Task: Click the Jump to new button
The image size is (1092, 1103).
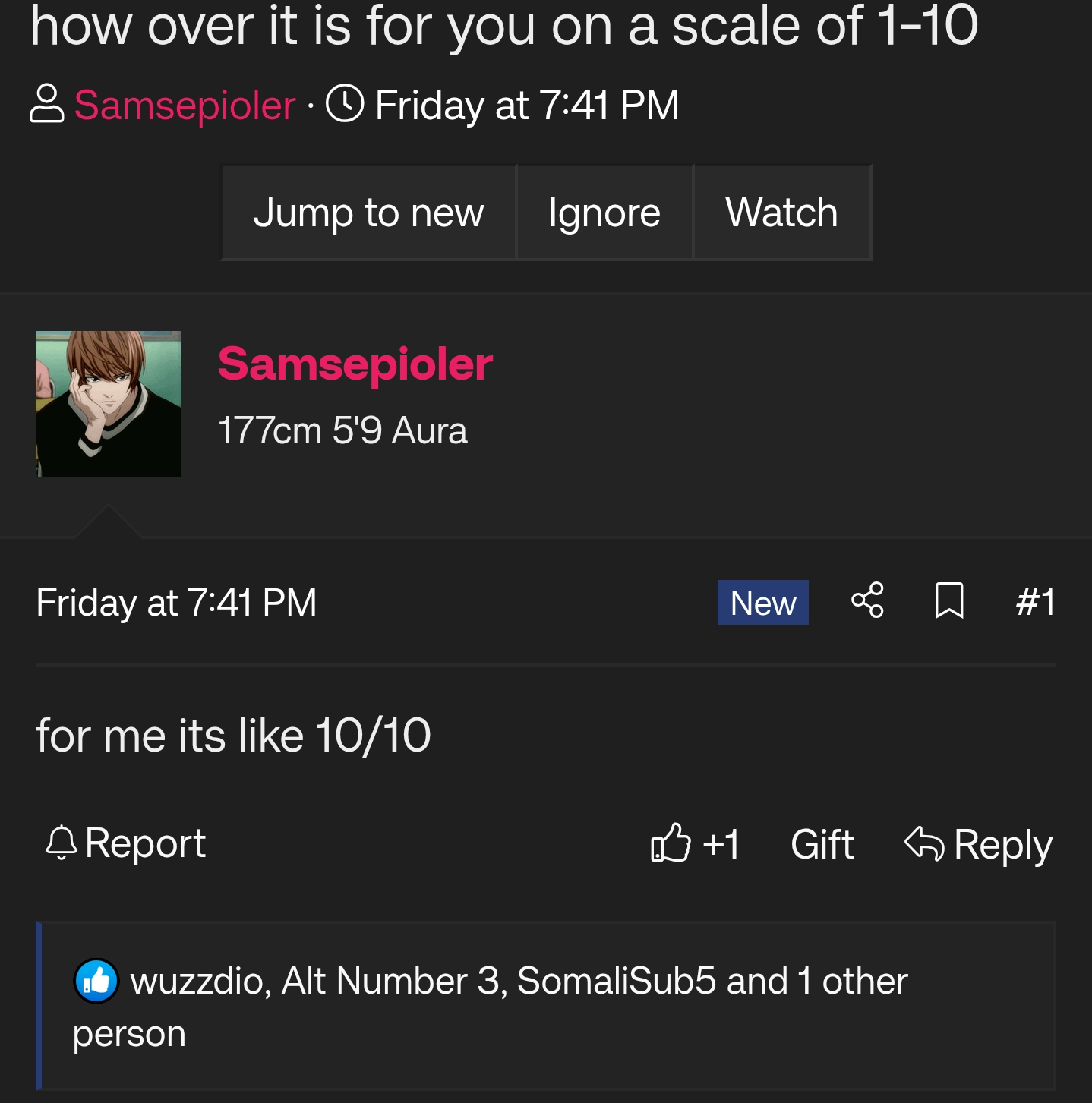Action: click(x=368, y=213)
